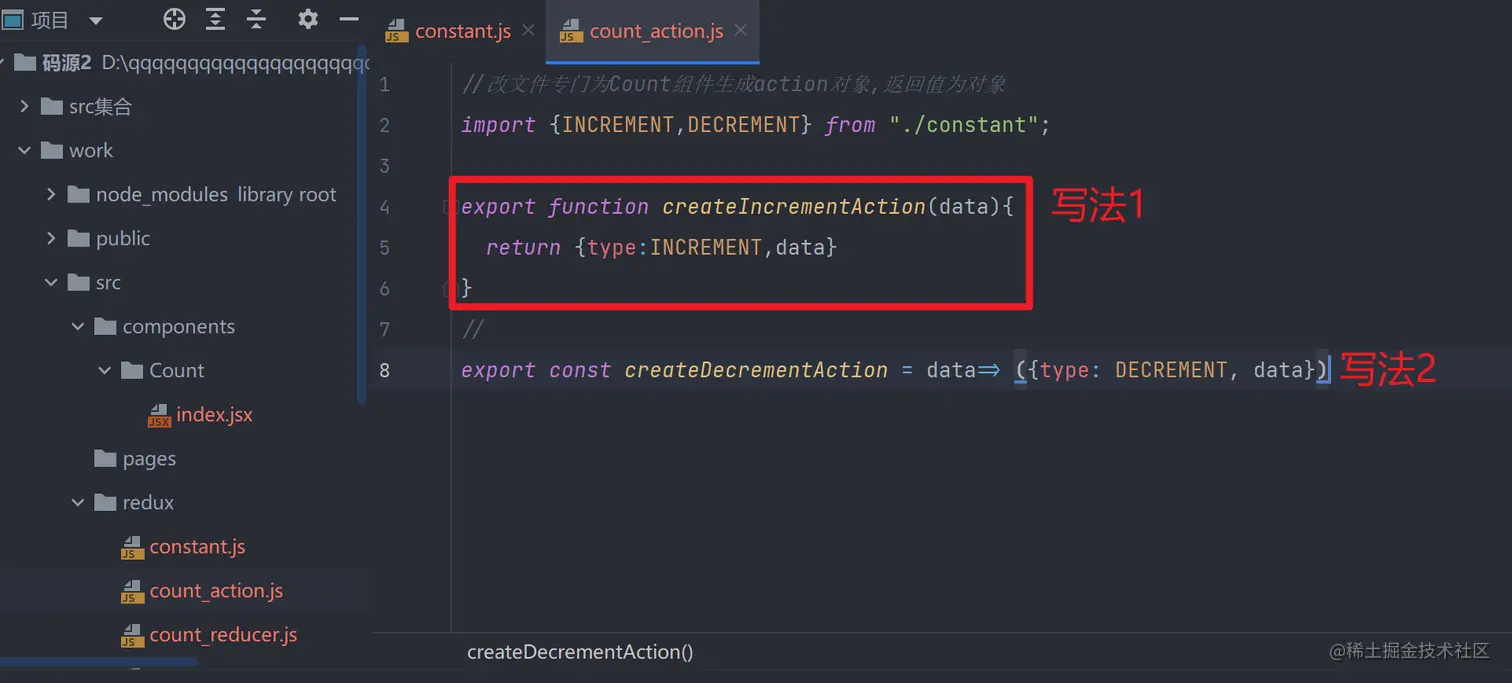Click the comment on line 1

(734, 84)
